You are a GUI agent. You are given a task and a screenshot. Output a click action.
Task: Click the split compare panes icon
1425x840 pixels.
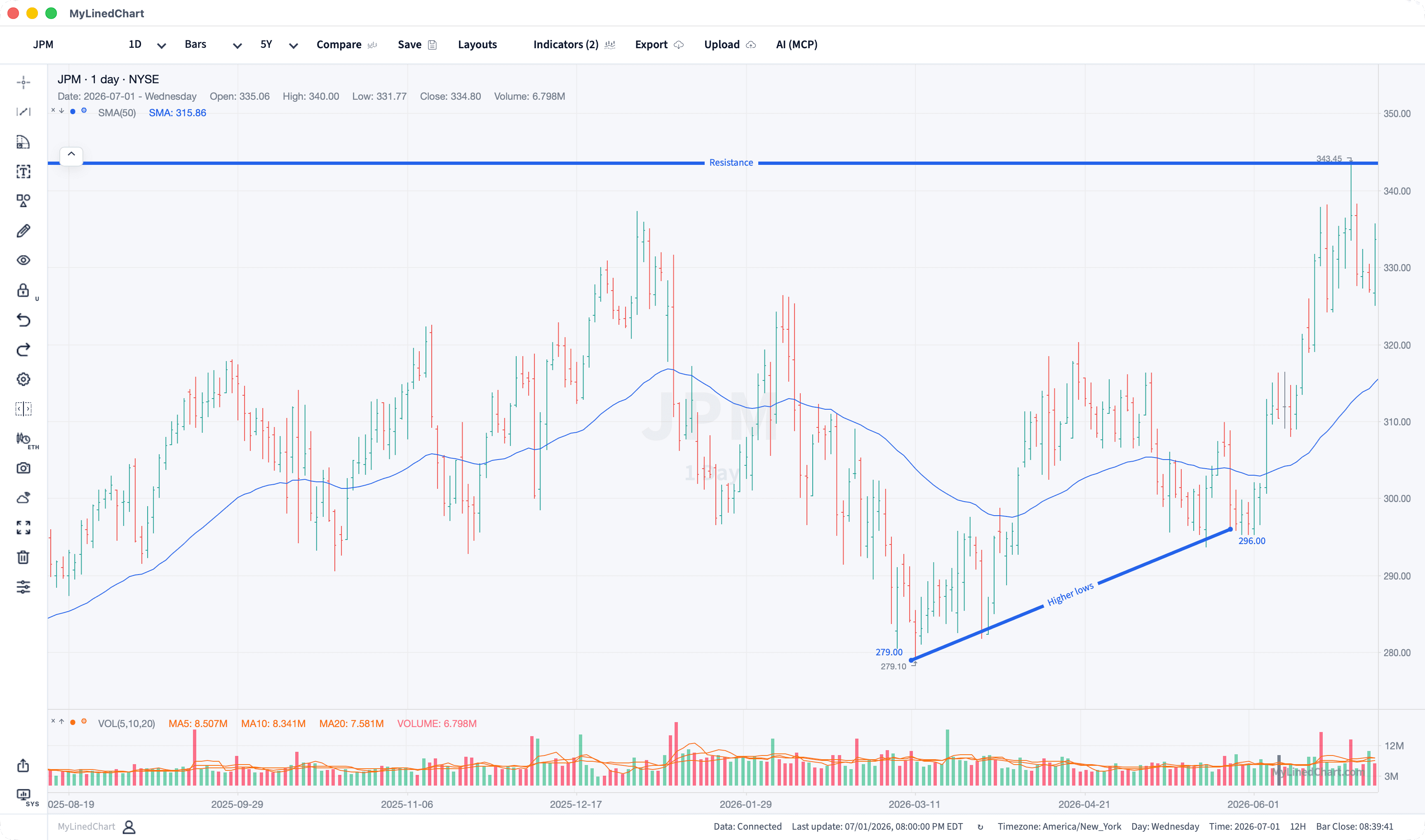(x=23, y=409)
